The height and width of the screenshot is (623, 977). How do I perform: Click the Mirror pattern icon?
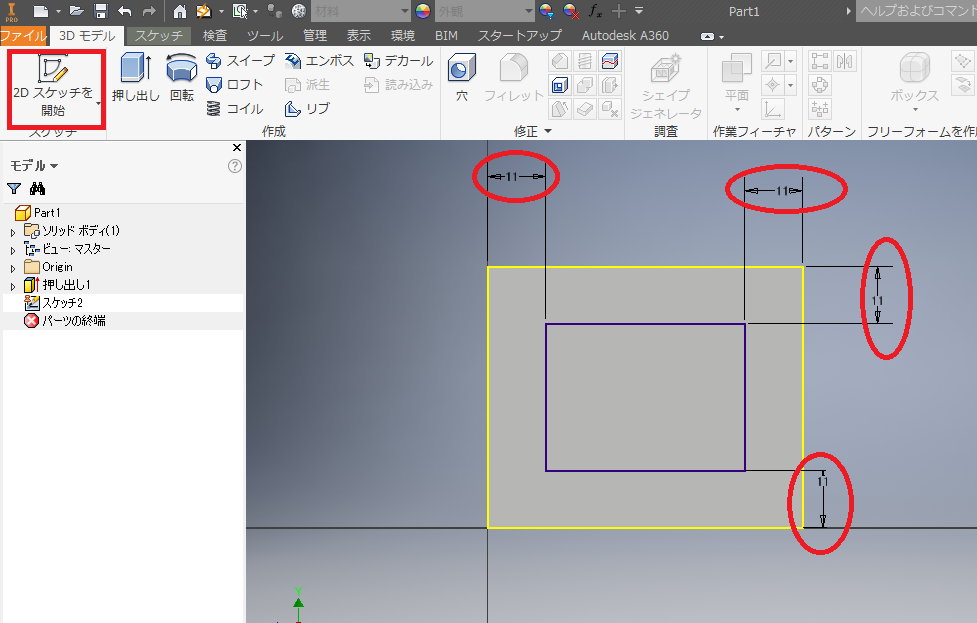(x=844, y=61)
